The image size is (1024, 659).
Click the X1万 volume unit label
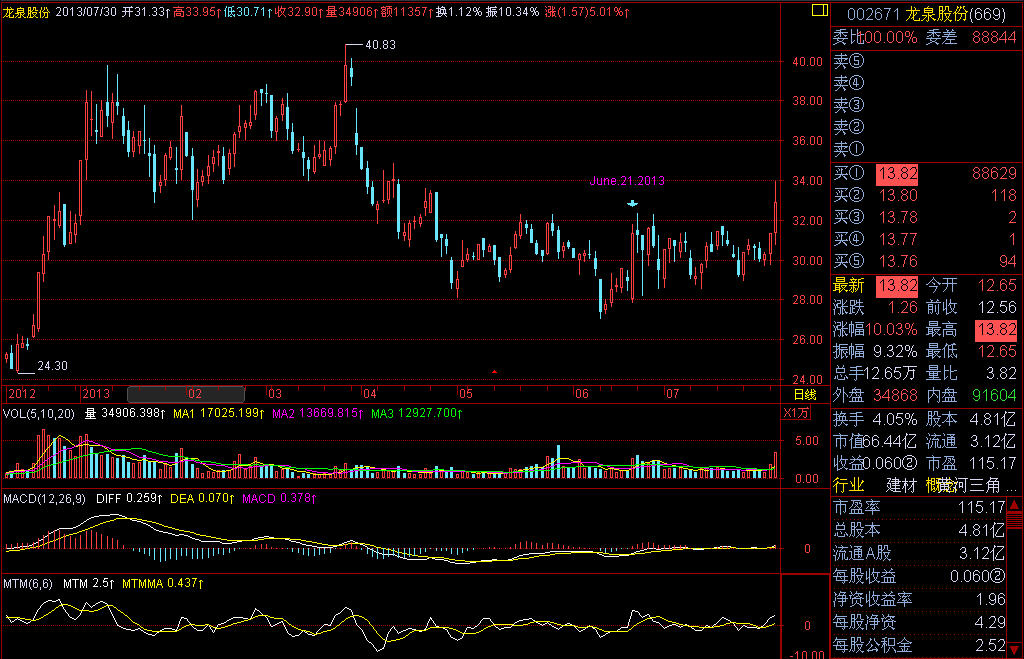click(796, 412)
